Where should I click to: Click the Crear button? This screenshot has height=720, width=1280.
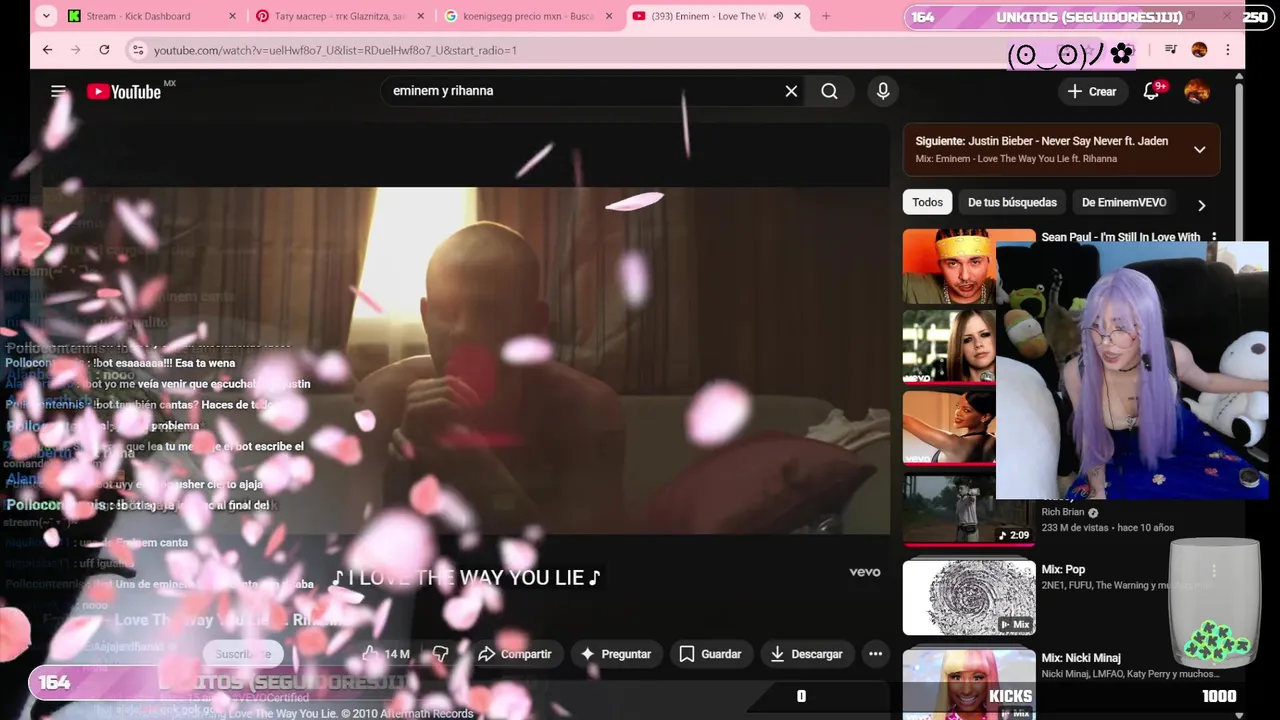point(1091,91)
